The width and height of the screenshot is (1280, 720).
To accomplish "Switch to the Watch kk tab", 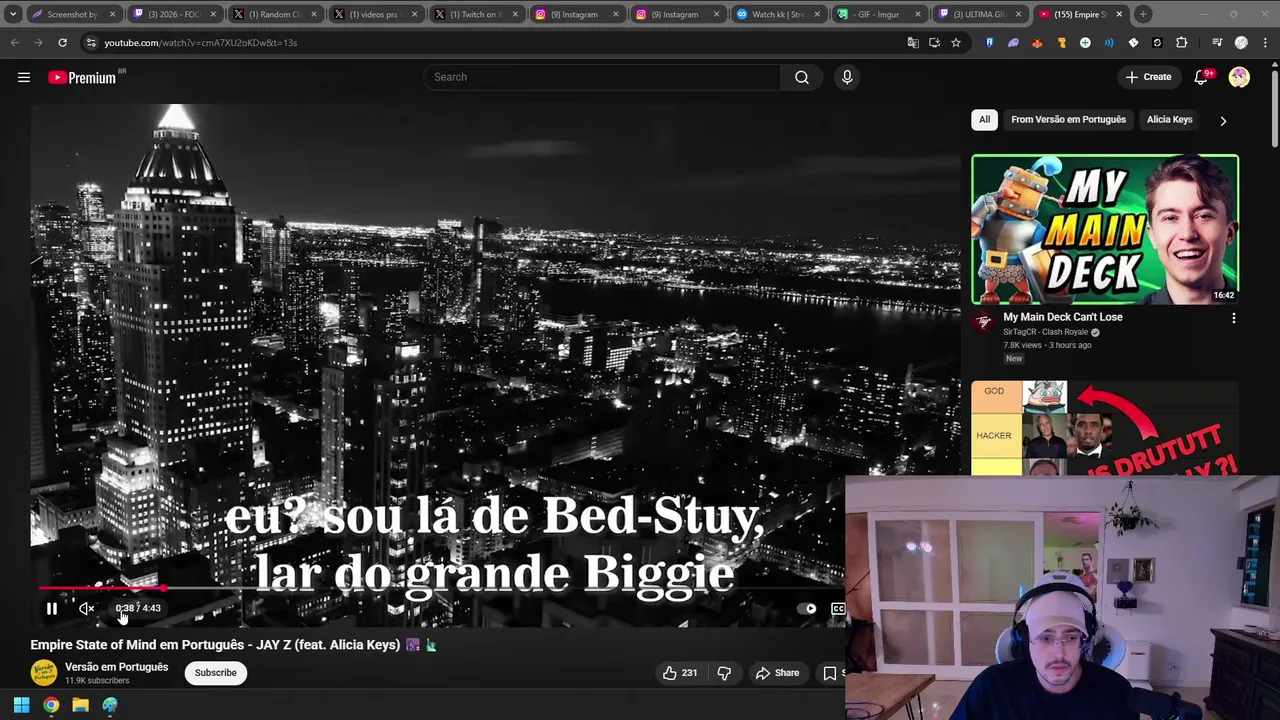I will 778,14.
